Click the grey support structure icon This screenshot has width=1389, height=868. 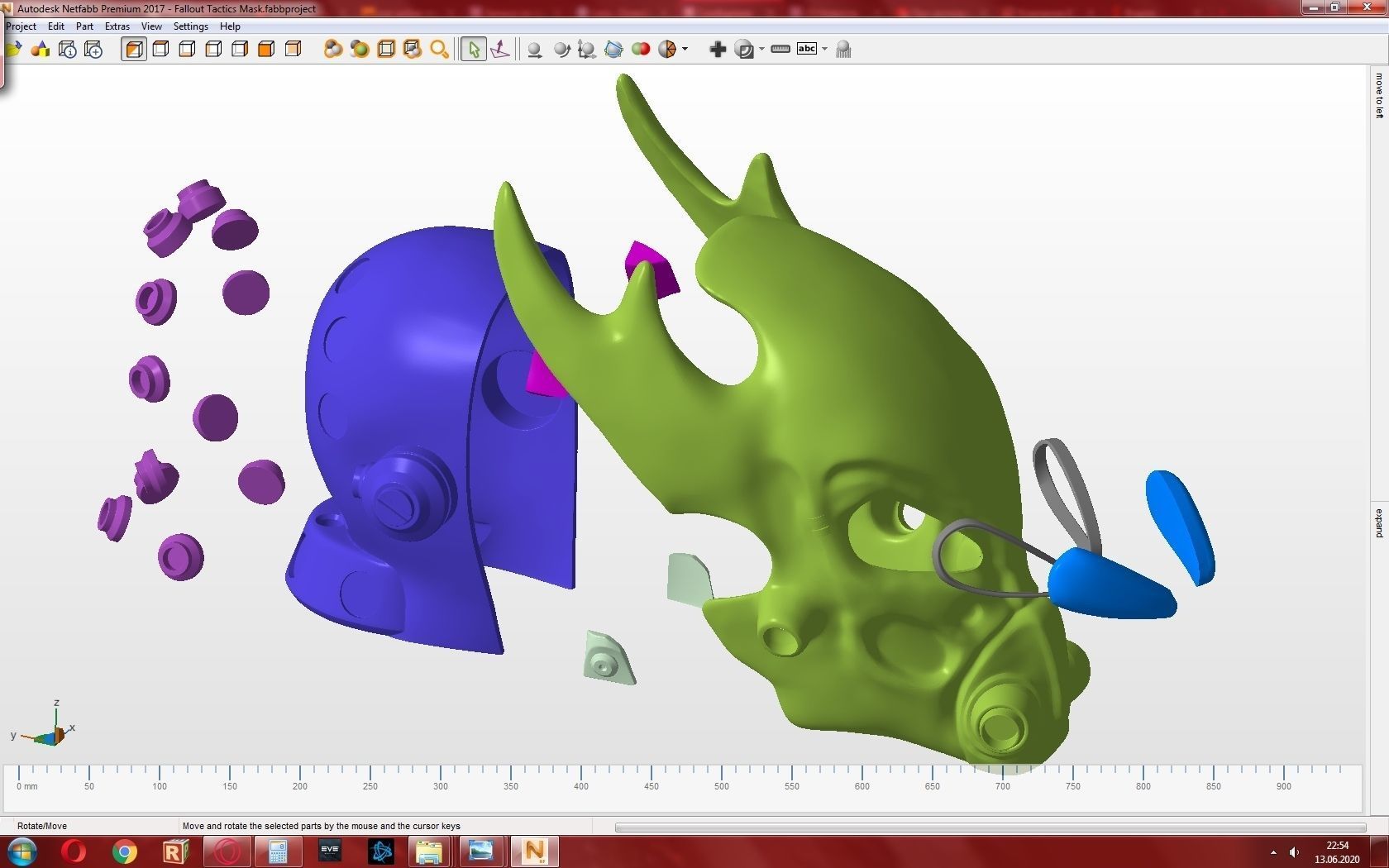point(843,50)
